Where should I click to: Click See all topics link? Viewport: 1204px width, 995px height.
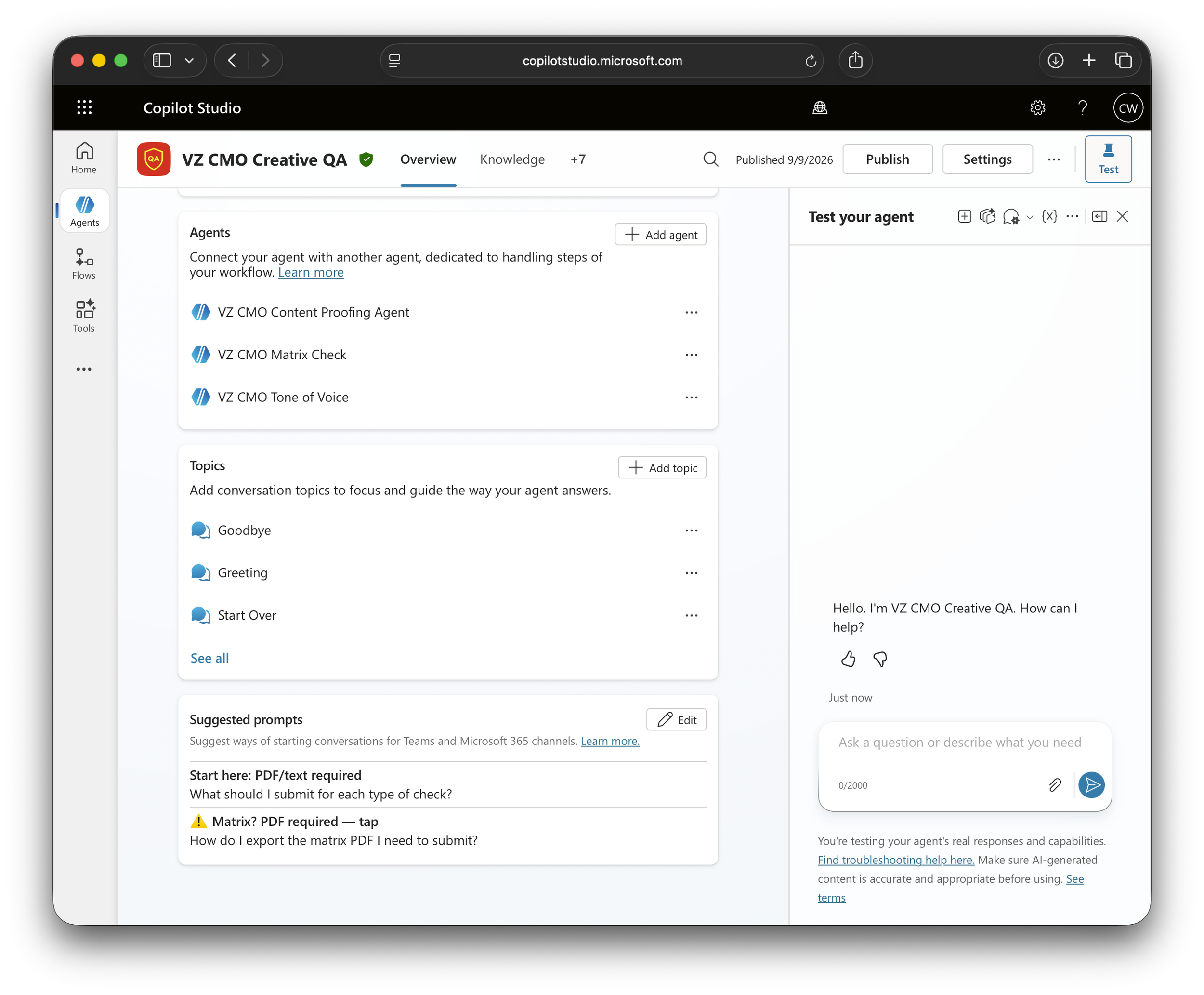(209, 658)
